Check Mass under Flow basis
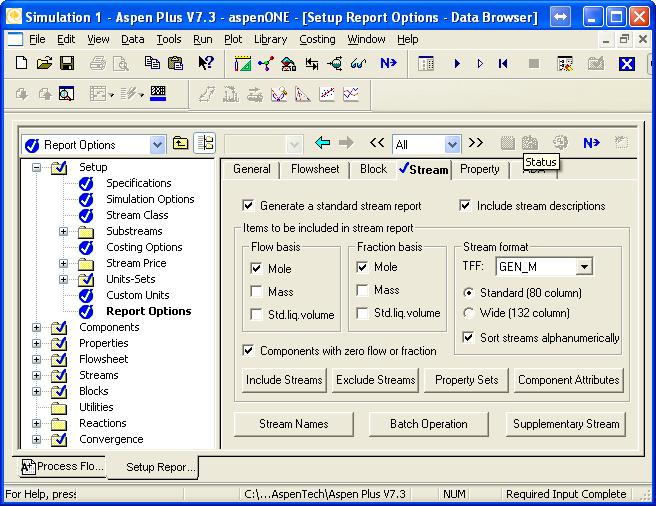The height and width of the screenshot is (506, 656). [256, 291]
